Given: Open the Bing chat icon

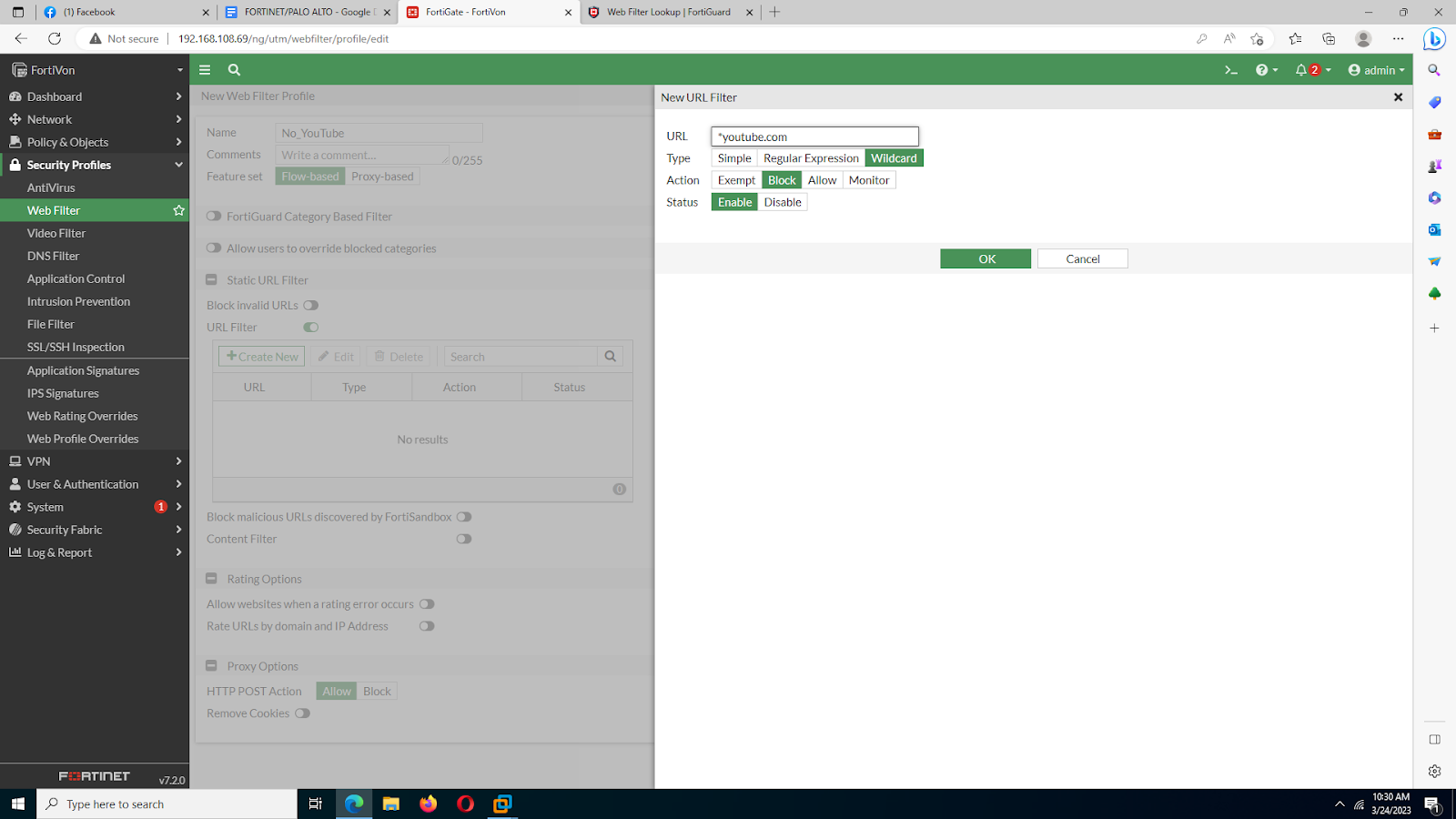Looking at the screenshot, I should [x=1434, y=38].
